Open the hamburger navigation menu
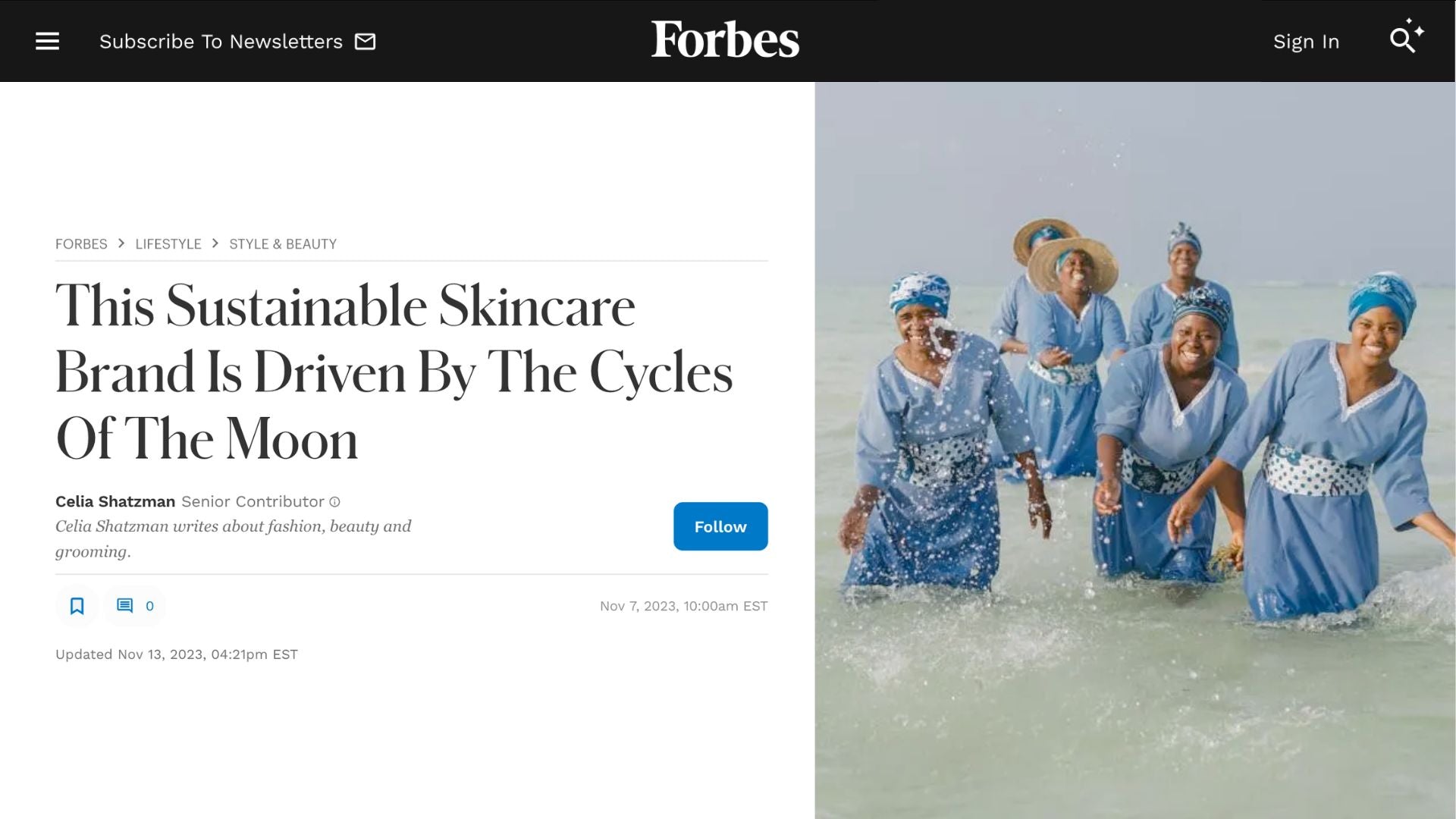Viewport: 1456px width, 819px height. pos(47,41)
